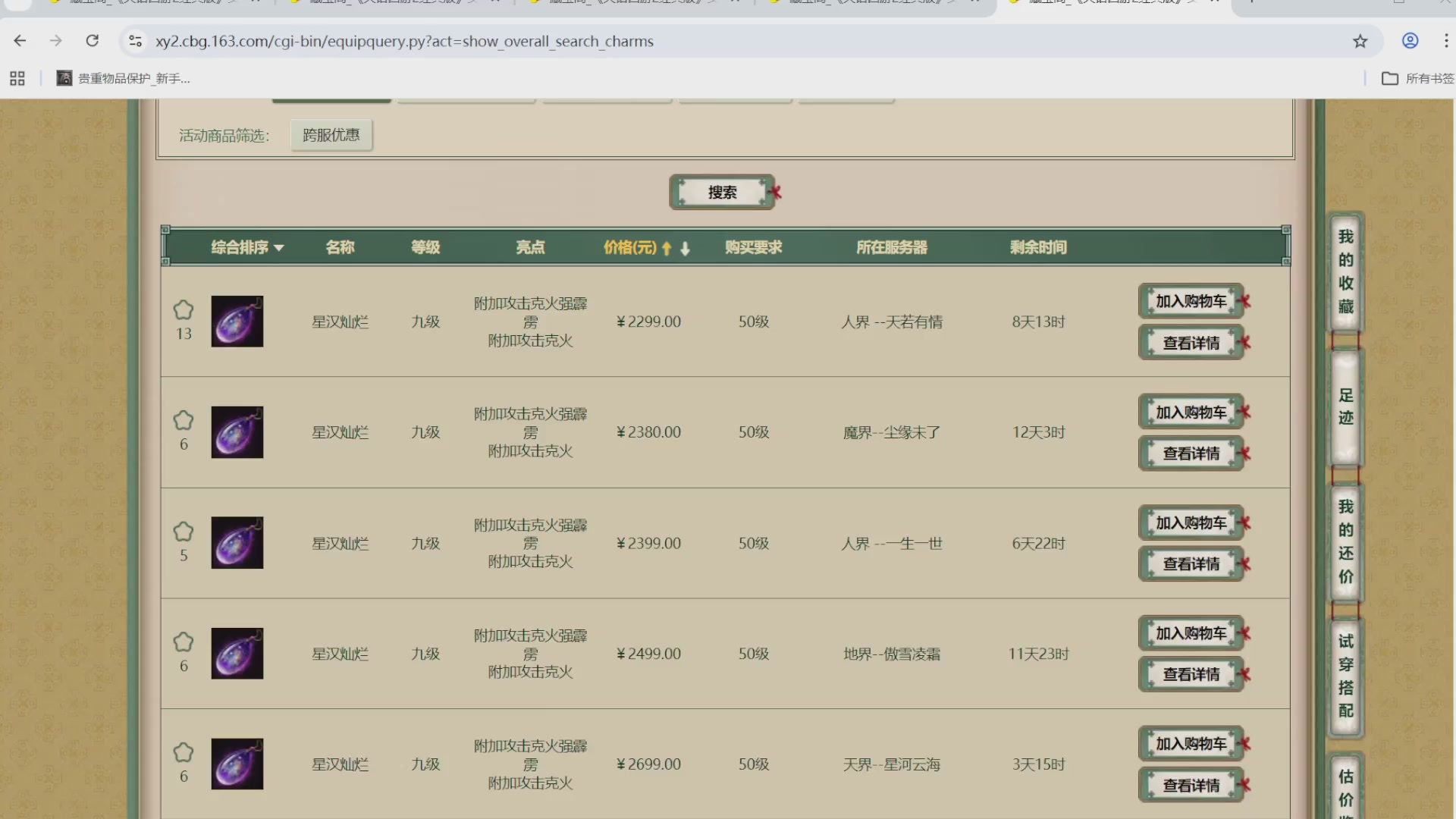The height and width of the screenshot is (819, 1456).
Task: Open 综合排序 sort dropdown
Action: click(247, 247)
